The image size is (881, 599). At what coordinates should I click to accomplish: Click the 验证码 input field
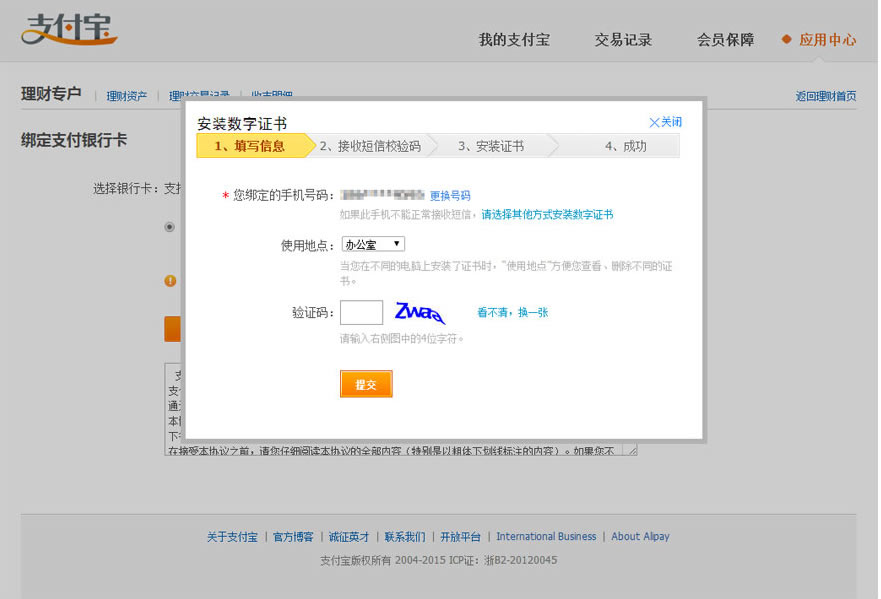[361, 312]
